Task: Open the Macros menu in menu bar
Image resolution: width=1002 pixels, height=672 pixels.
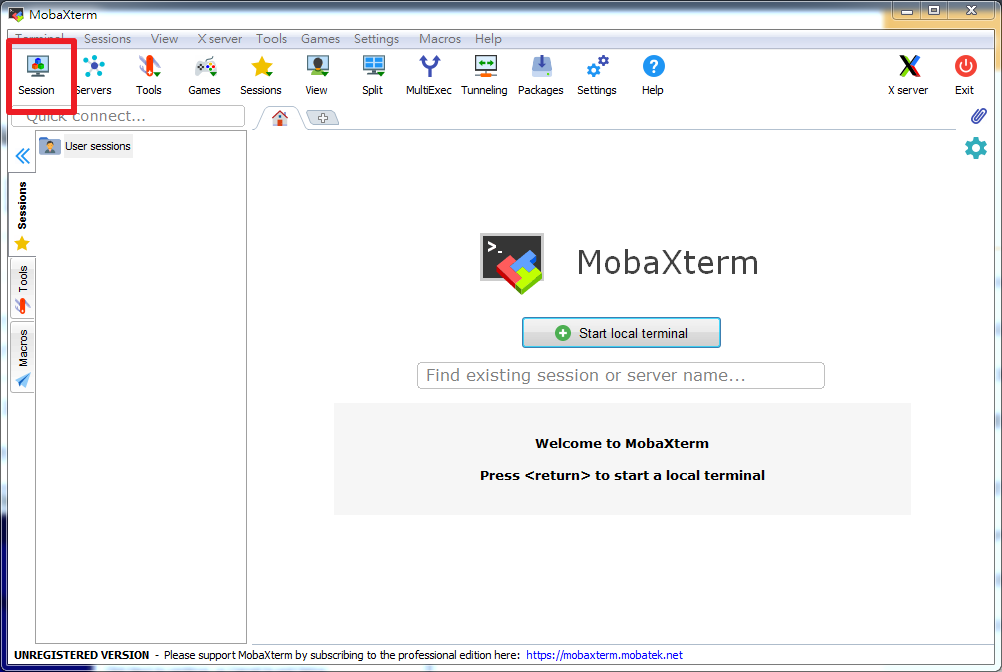Action: (440, 39)
